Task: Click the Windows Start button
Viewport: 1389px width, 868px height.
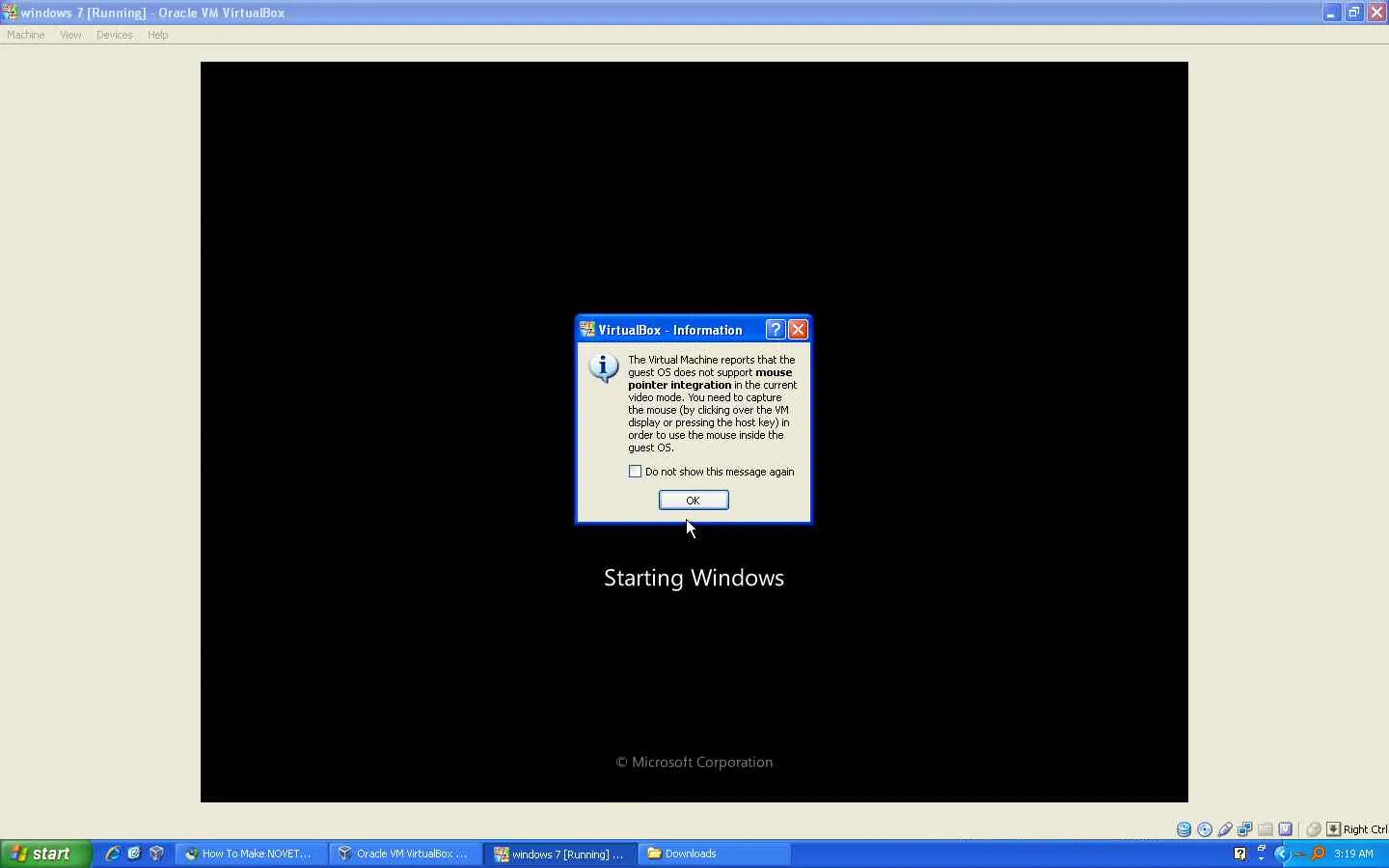Action: tap(45, 854)
